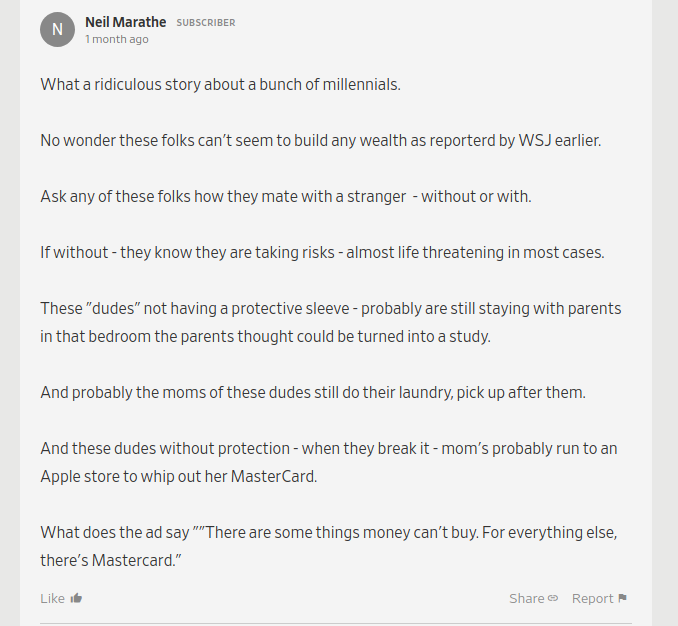Select the Share text link
This screenshot has height=626, width=678.
pos(527,598)
